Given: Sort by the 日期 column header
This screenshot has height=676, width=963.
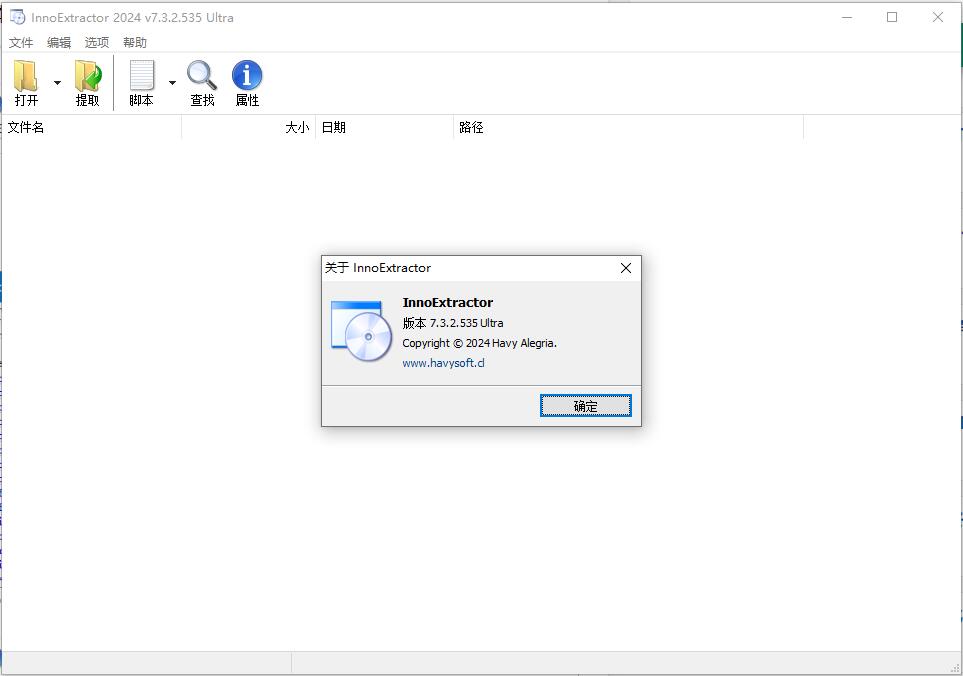Looking at the screenshot, I should [384, 128].
